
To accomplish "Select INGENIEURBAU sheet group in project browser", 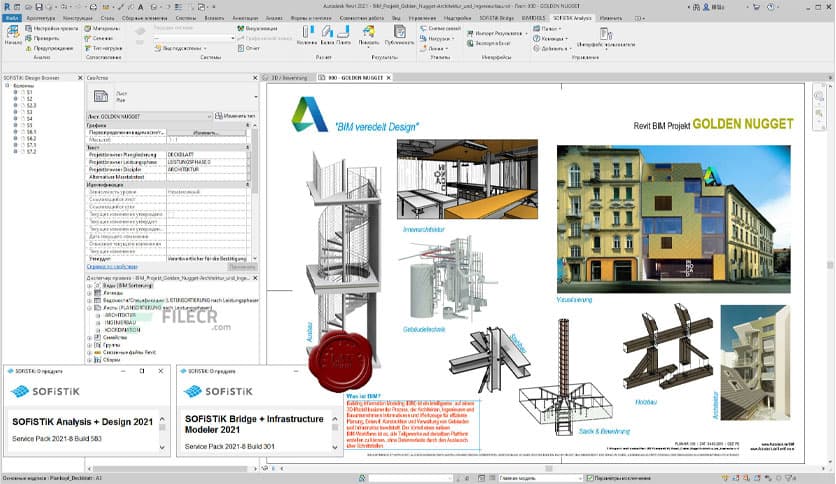I will tap(120, 323).
